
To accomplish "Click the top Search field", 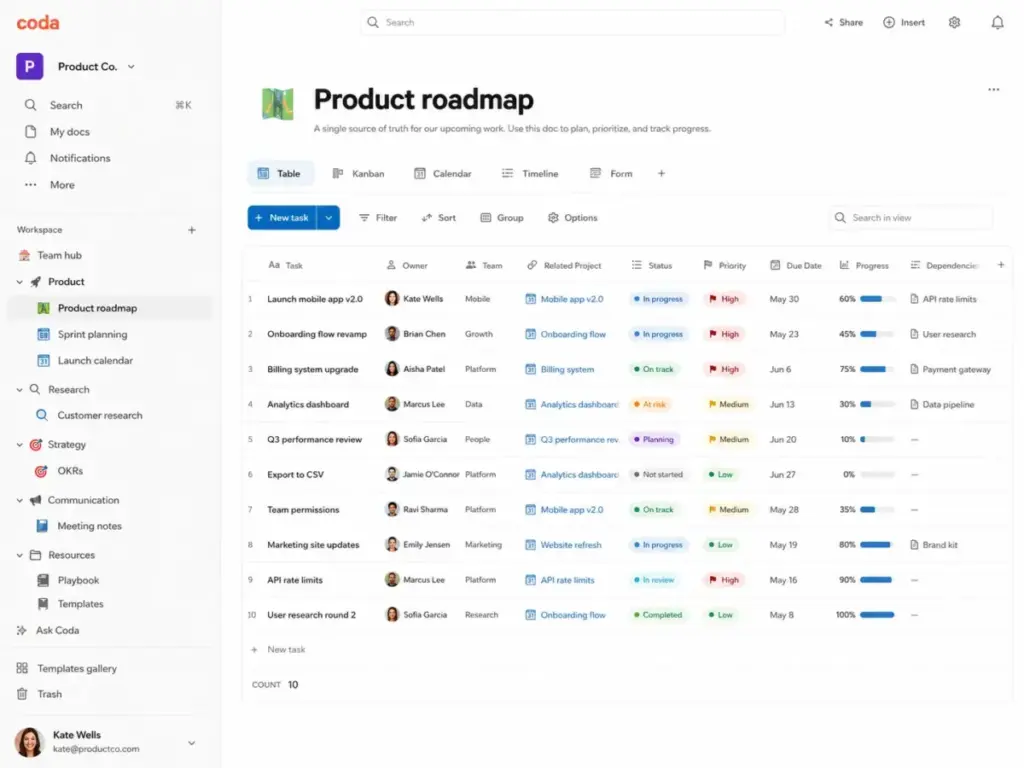I will click(572, 22).
